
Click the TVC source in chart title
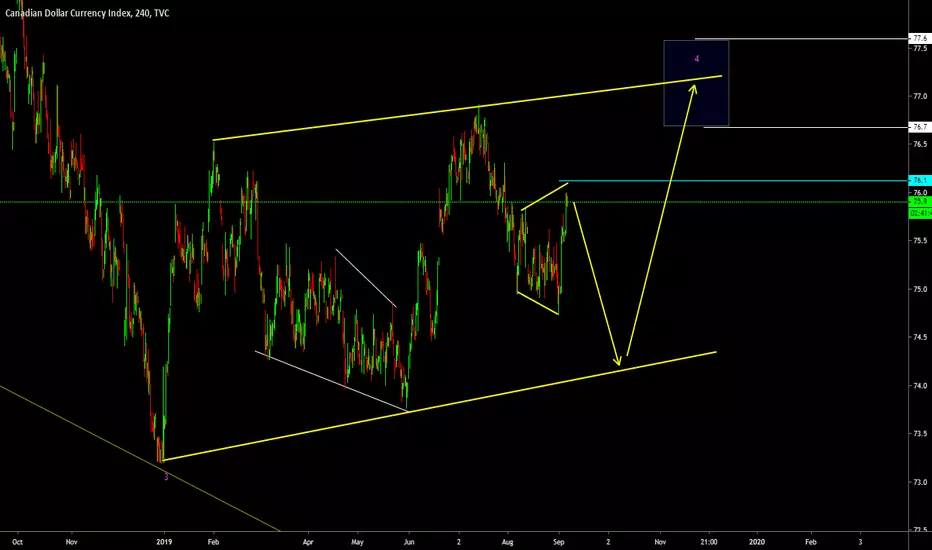coord(162,12)
